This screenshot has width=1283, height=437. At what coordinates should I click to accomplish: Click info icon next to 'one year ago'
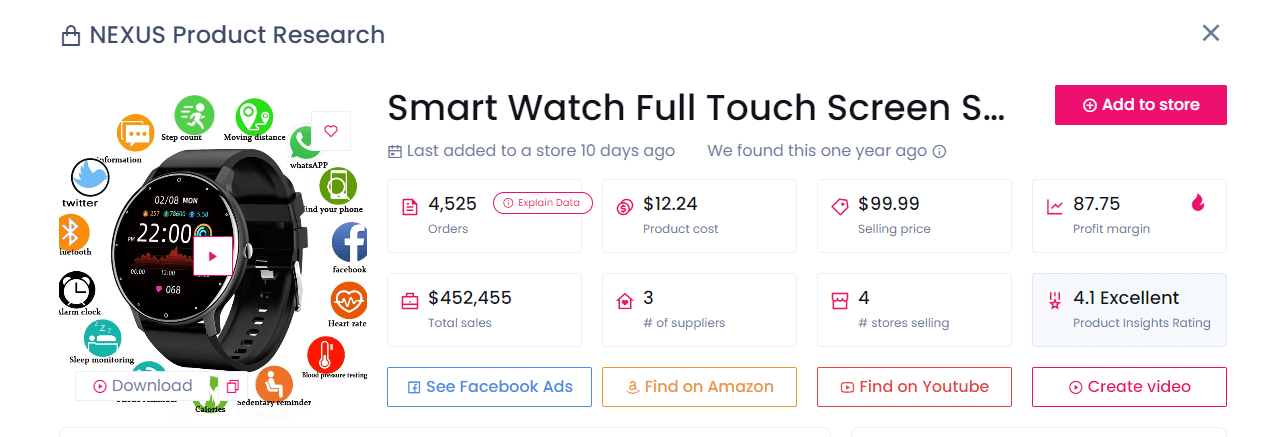click(x=939, y=152)
